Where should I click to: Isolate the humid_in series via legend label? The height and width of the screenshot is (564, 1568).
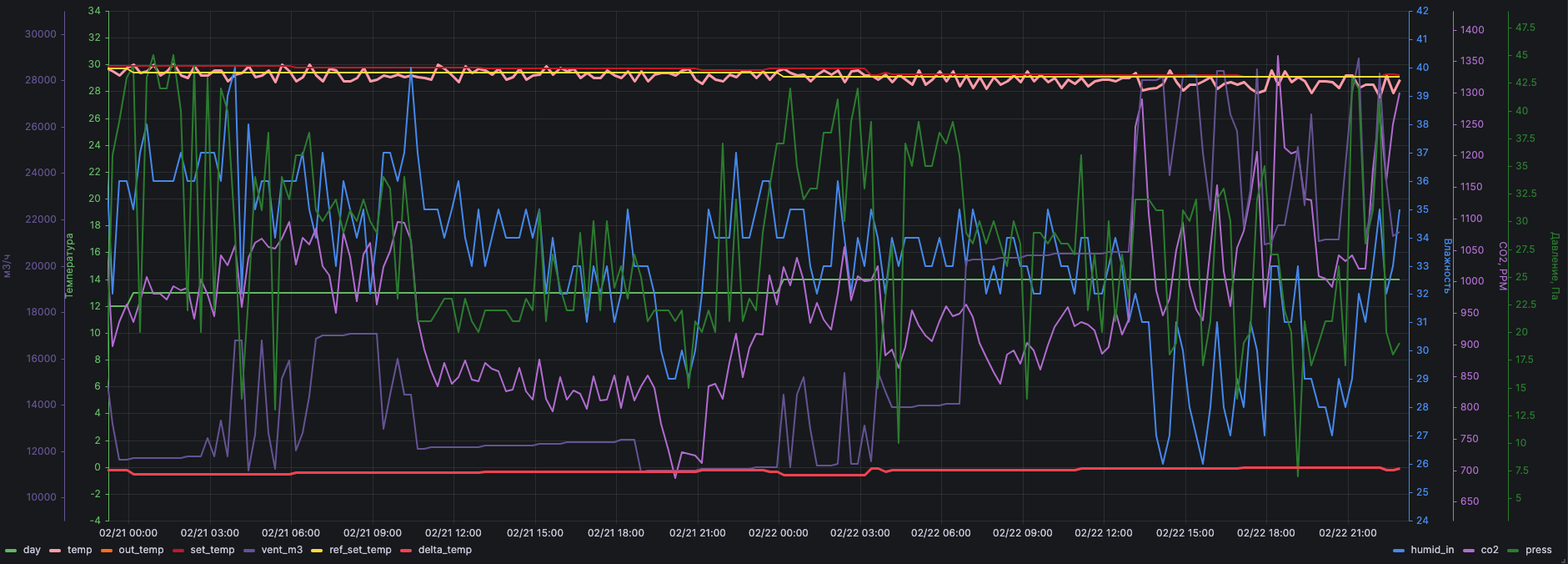[1432, 551]
